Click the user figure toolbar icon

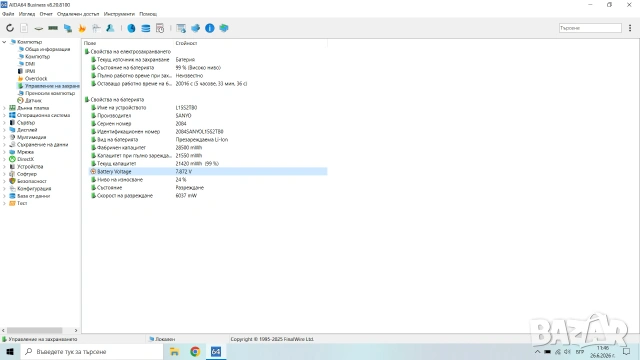click(x=110, y=28)
